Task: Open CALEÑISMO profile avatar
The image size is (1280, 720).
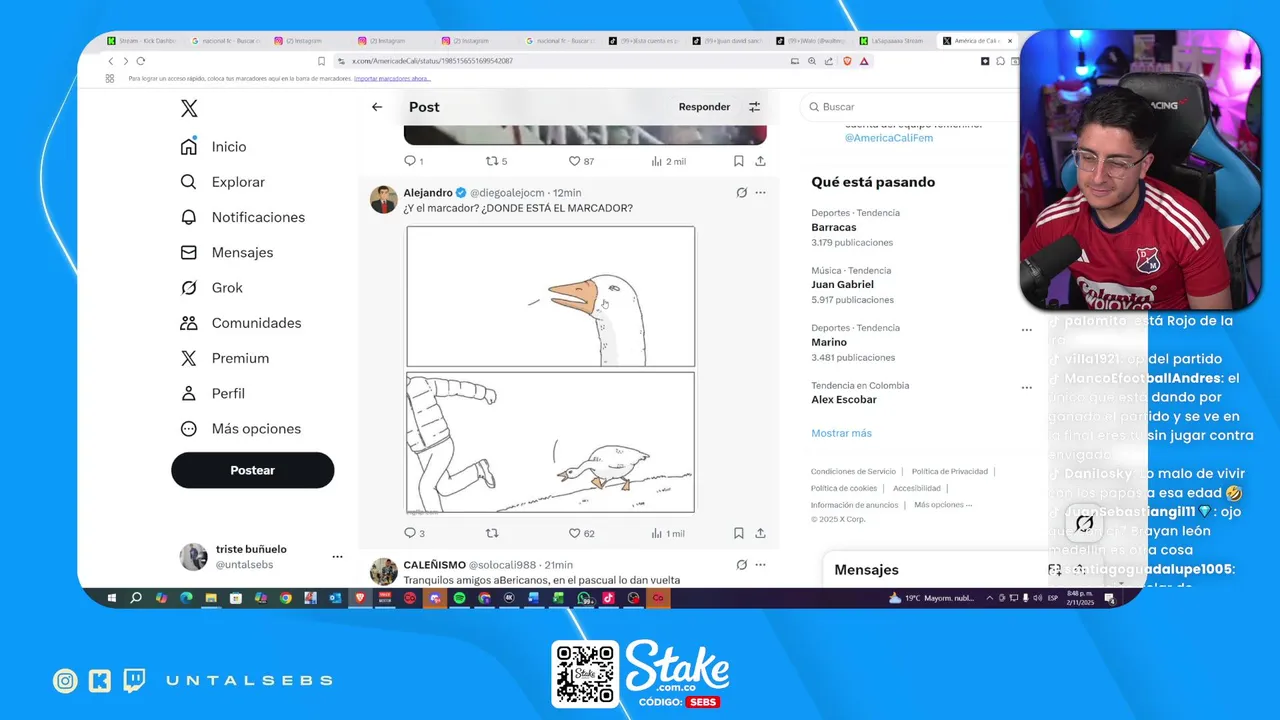Action: point(384,571)
